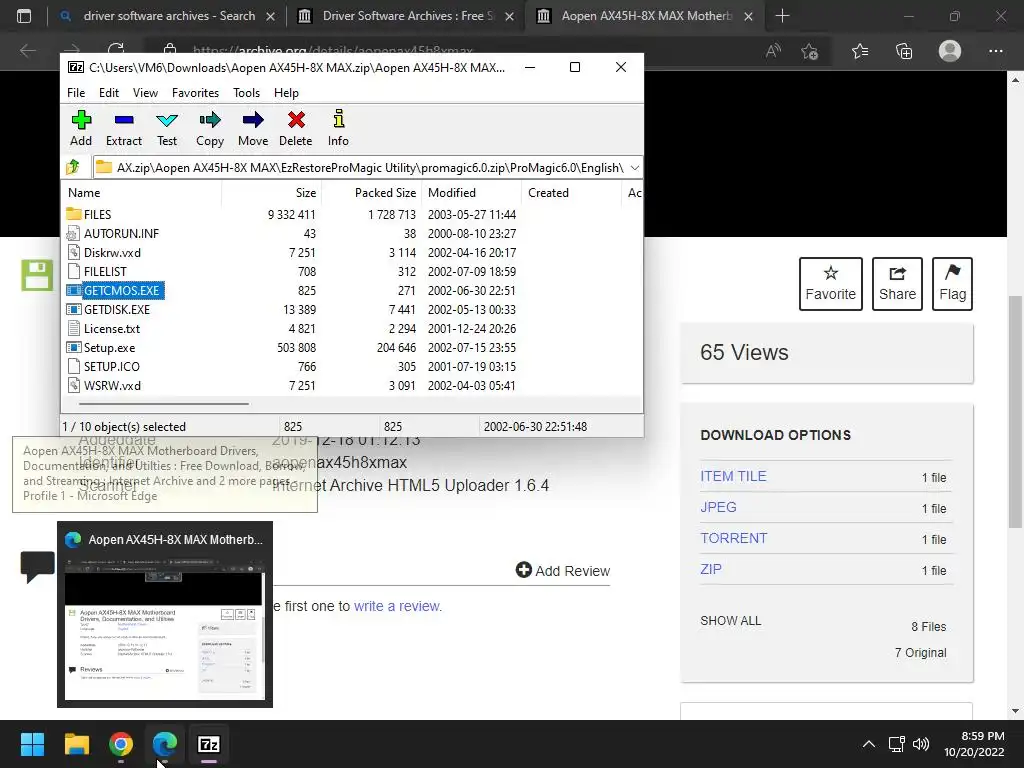The width and height of the screenshot is (1024, 768).
Task: Click the Favorite button on archive.org
Action: pos(831,283)
